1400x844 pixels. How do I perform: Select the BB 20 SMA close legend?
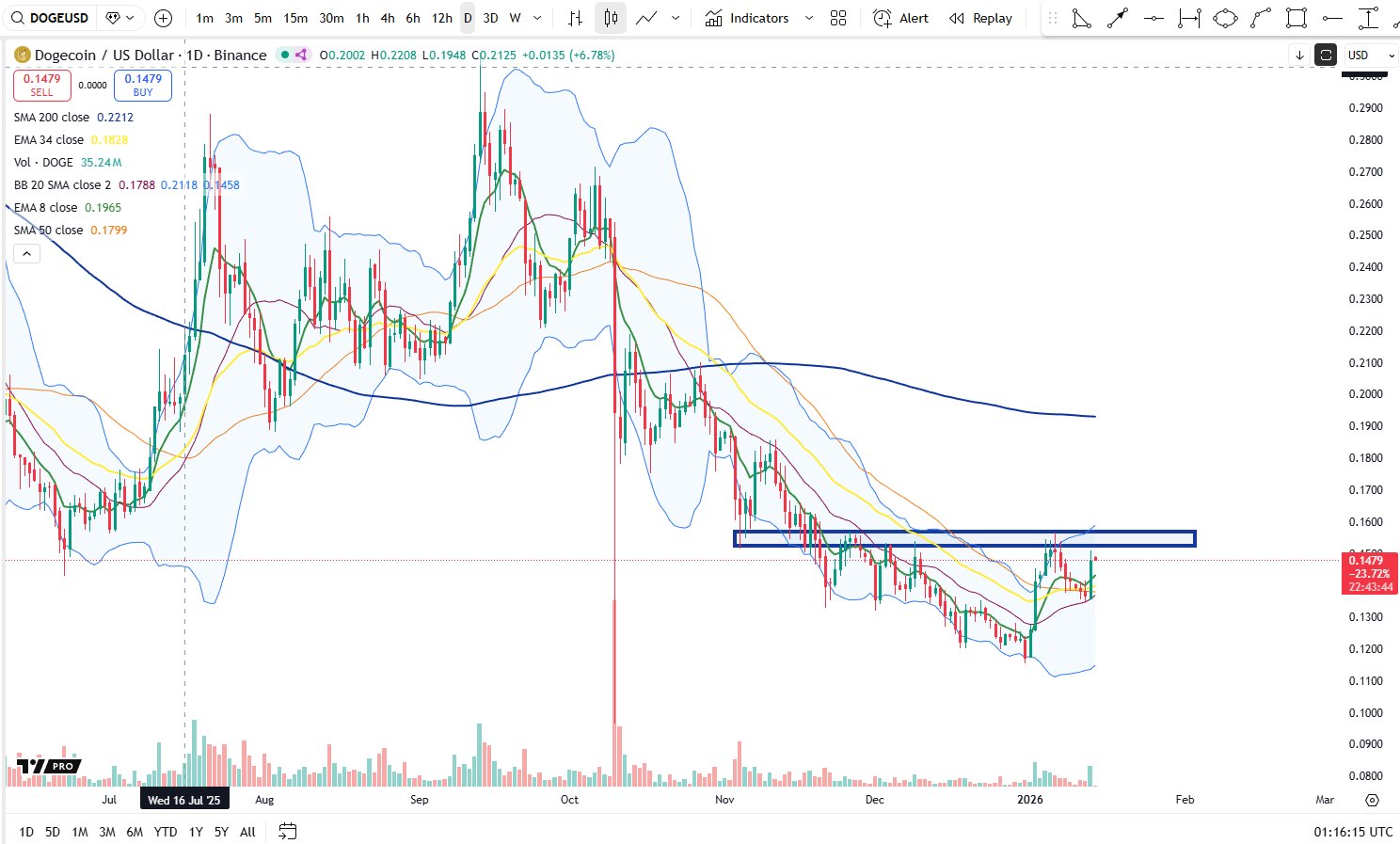pos(62,185)
